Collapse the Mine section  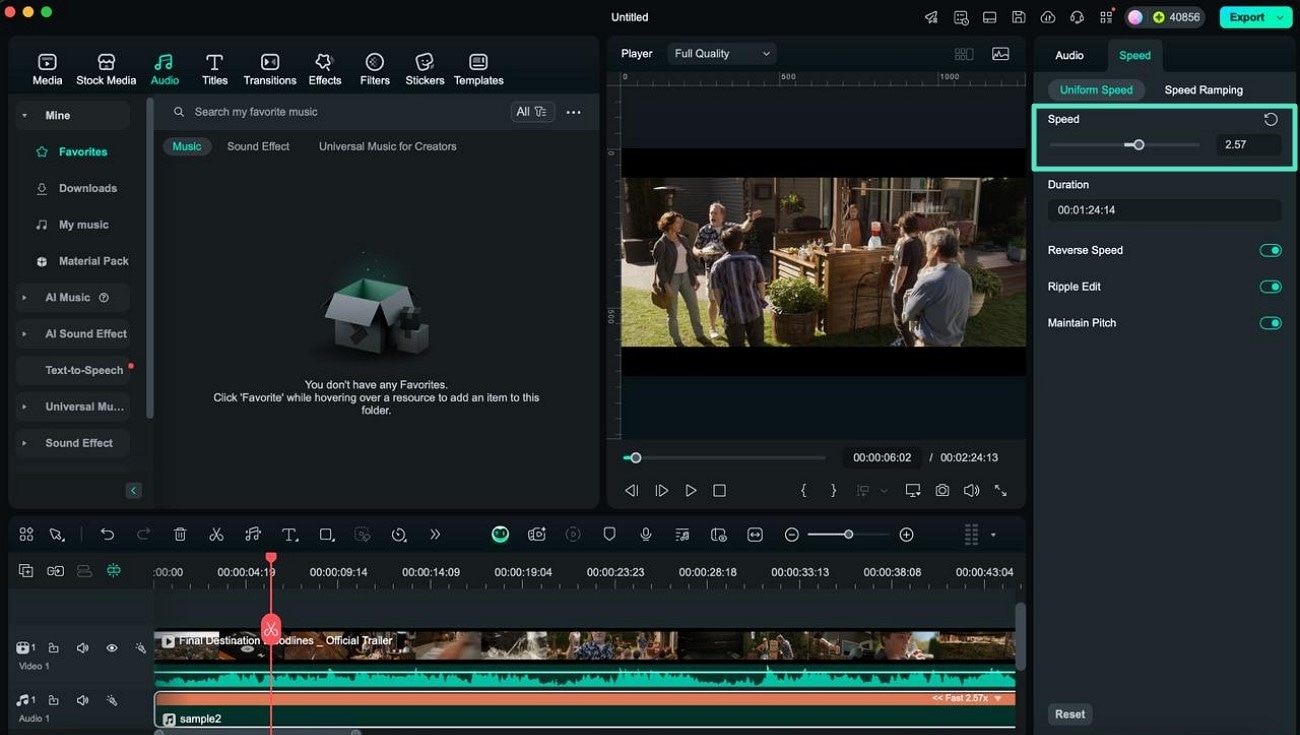(x=24, y=116)
